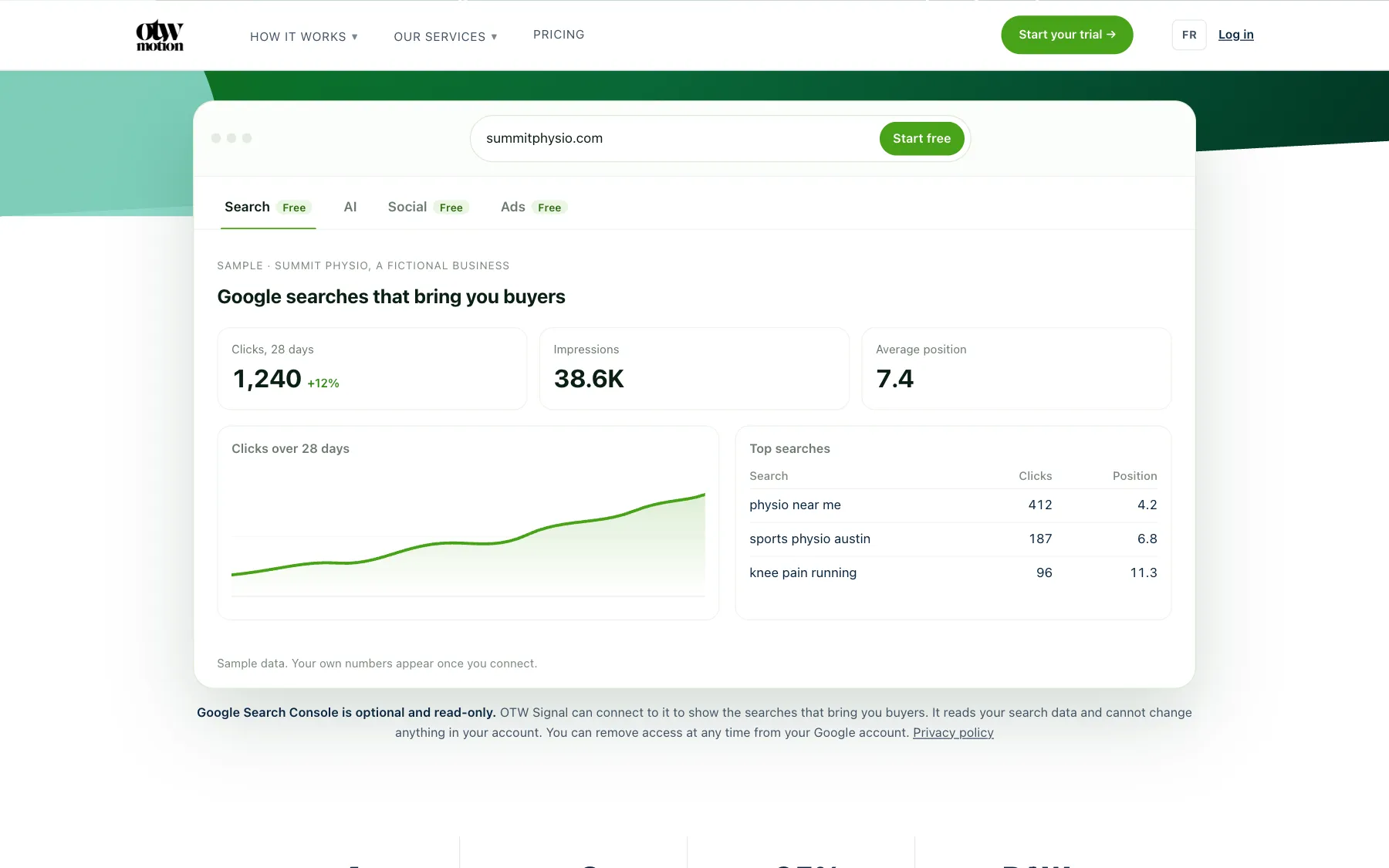Click Start your trial button
Viewport: 1389px width, 868px height.
pos(1066,35)
